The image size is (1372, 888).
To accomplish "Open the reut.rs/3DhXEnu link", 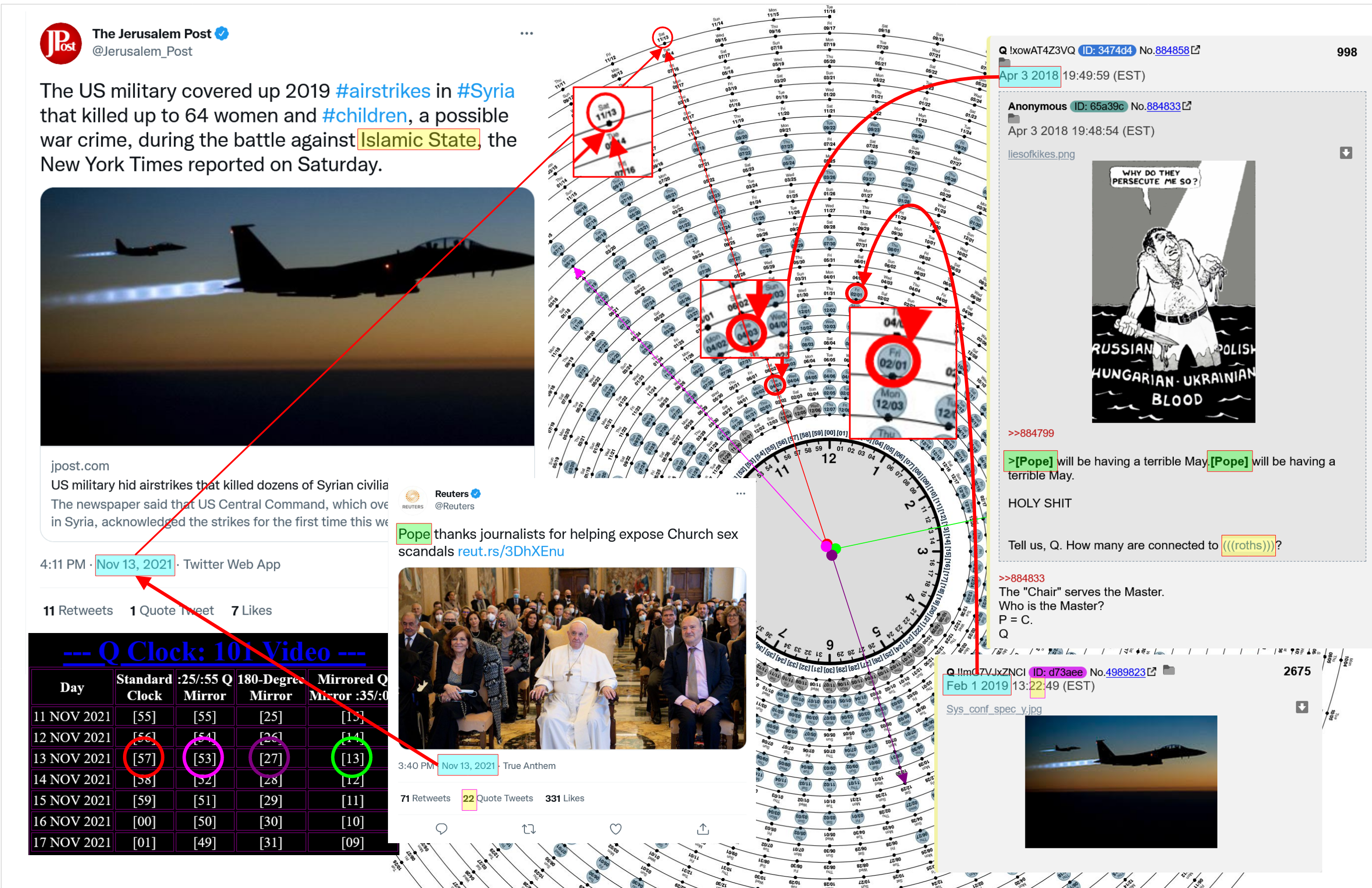I will pyautogui.click(x=511, y=551).
